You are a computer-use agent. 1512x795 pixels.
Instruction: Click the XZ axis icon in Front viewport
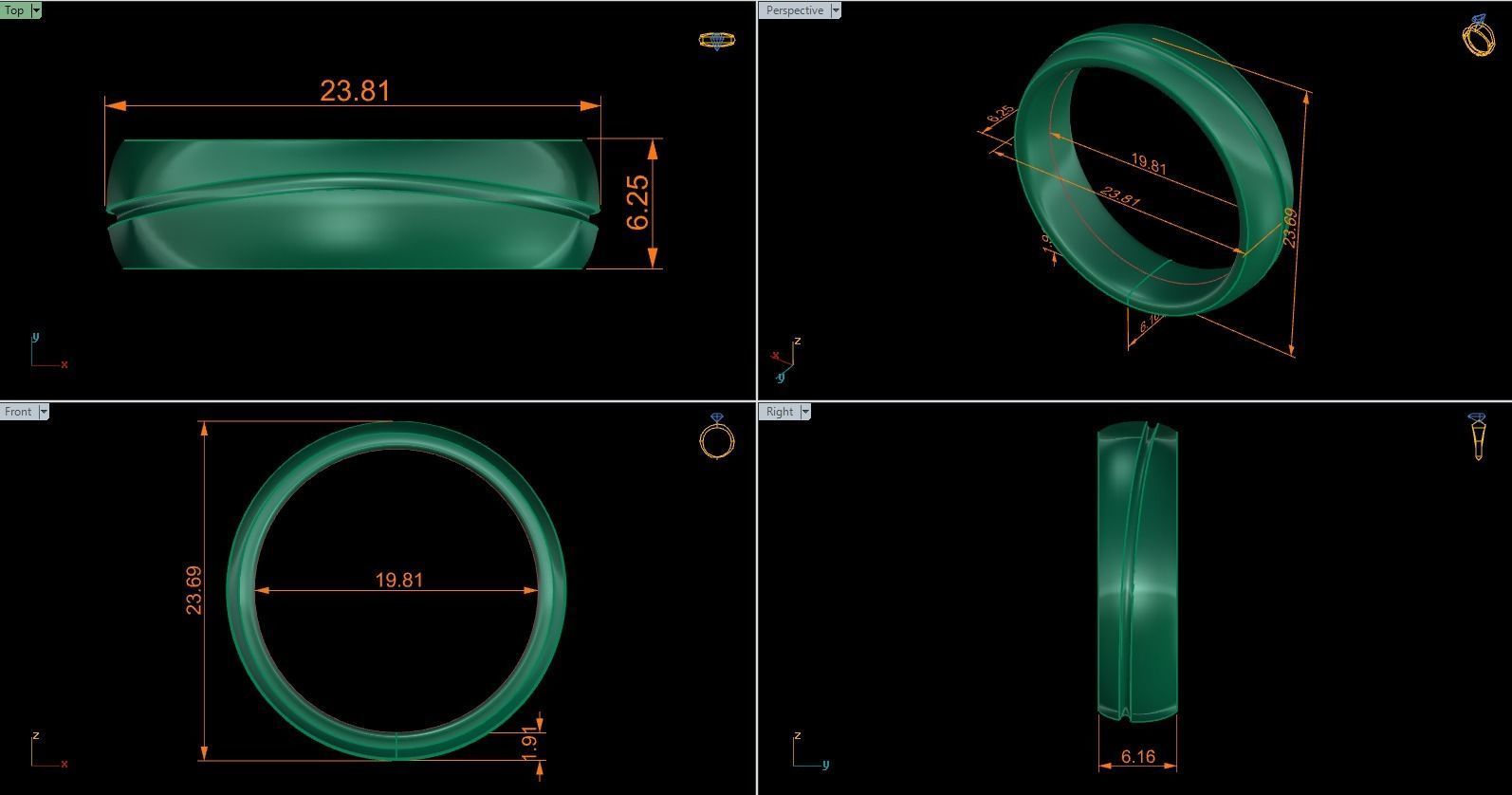coord(47,749)
